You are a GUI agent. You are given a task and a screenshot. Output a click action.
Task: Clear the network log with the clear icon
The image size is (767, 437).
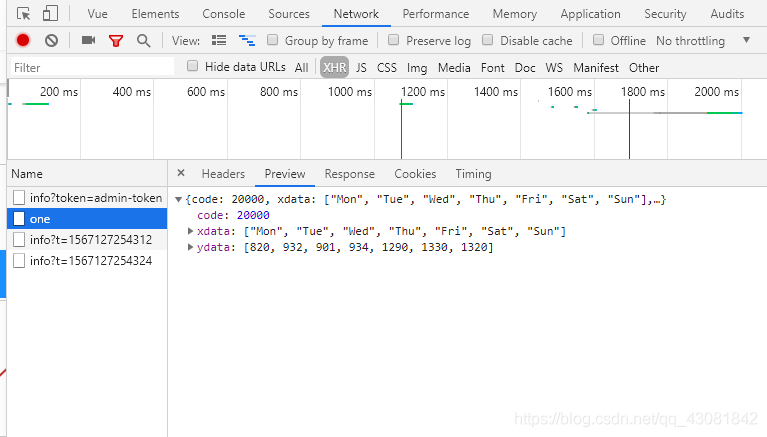pyautogui.click(x=51, y=40)
